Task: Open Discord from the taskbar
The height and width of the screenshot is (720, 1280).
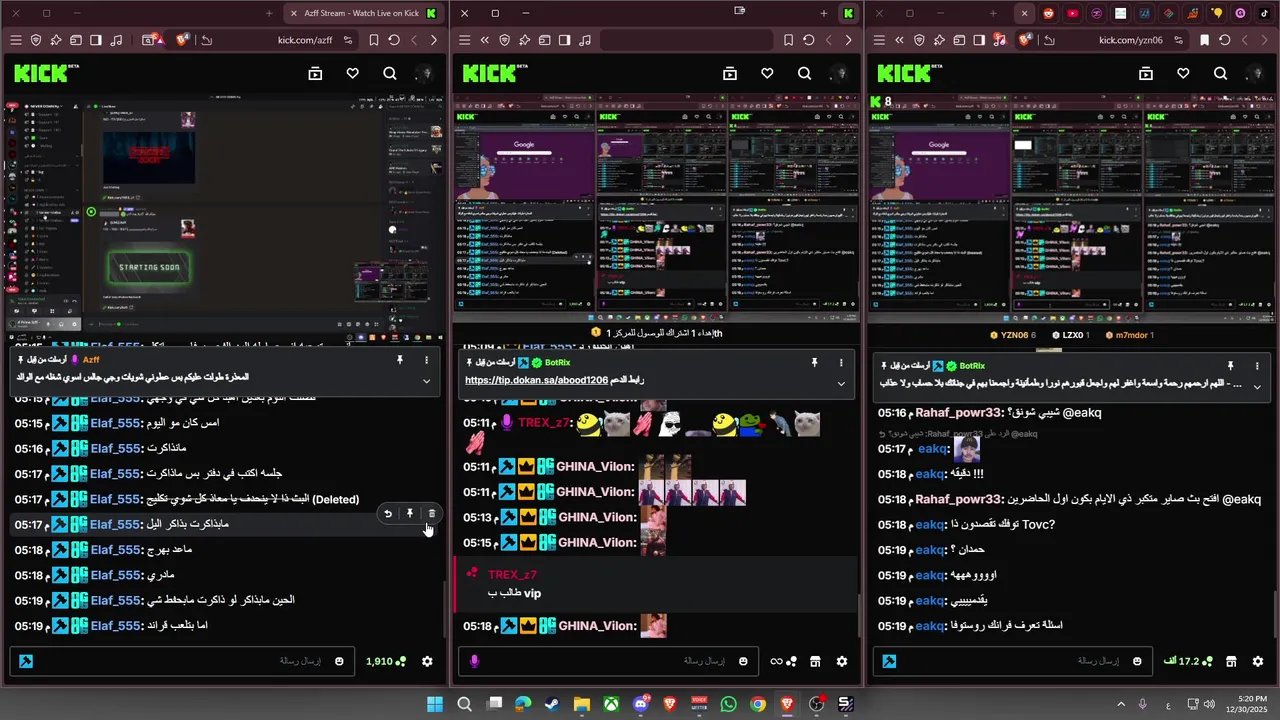Action: point(640,704)
